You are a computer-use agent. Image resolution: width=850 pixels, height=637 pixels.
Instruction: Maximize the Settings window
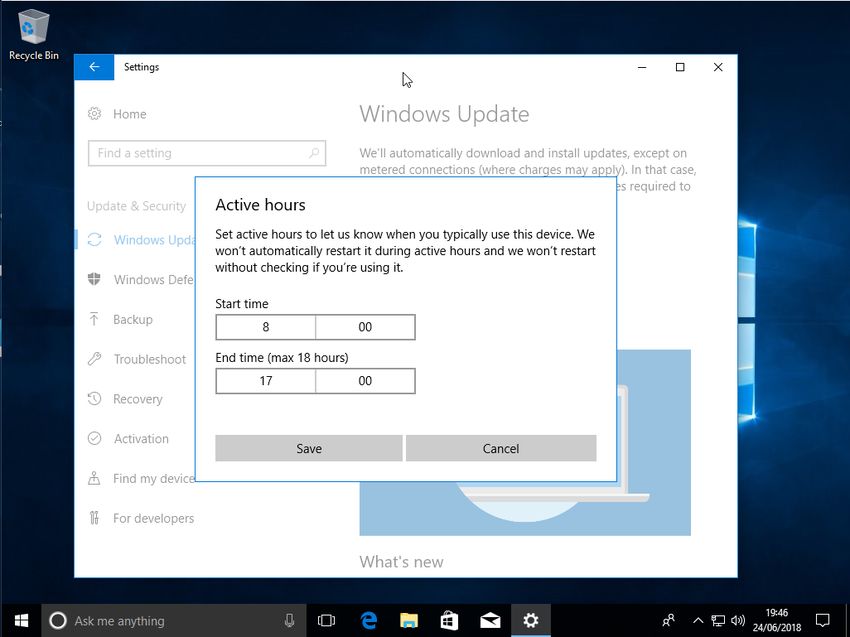[x=680, y=67]
